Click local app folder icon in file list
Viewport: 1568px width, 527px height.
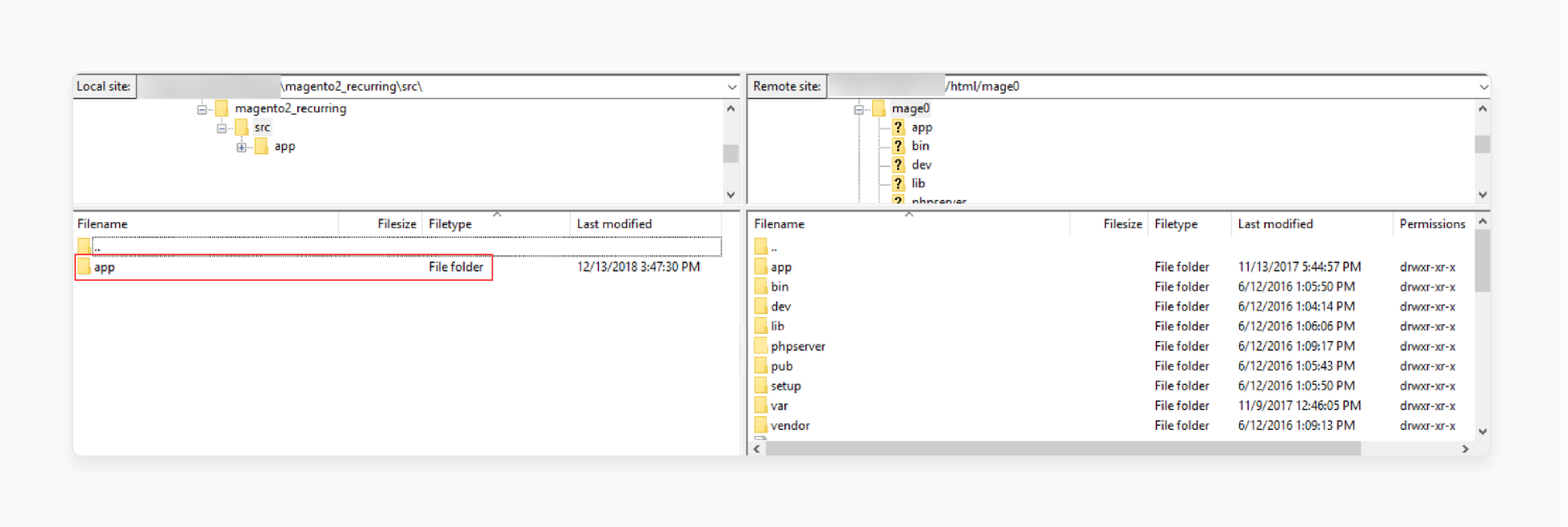pyautogui.click(x=84, y=266)
